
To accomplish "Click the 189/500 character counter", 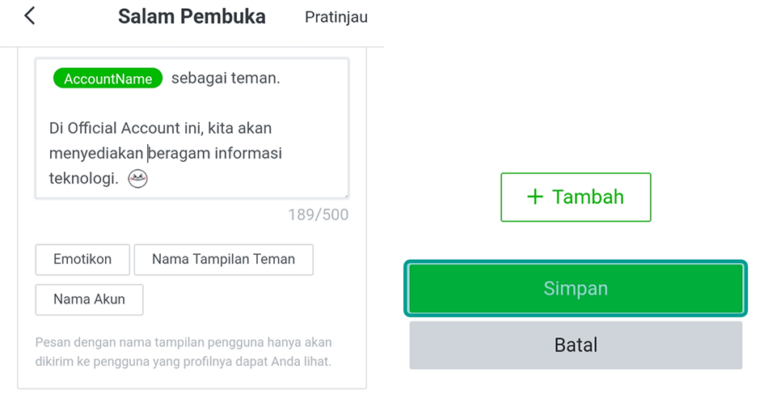I will 318,215.
